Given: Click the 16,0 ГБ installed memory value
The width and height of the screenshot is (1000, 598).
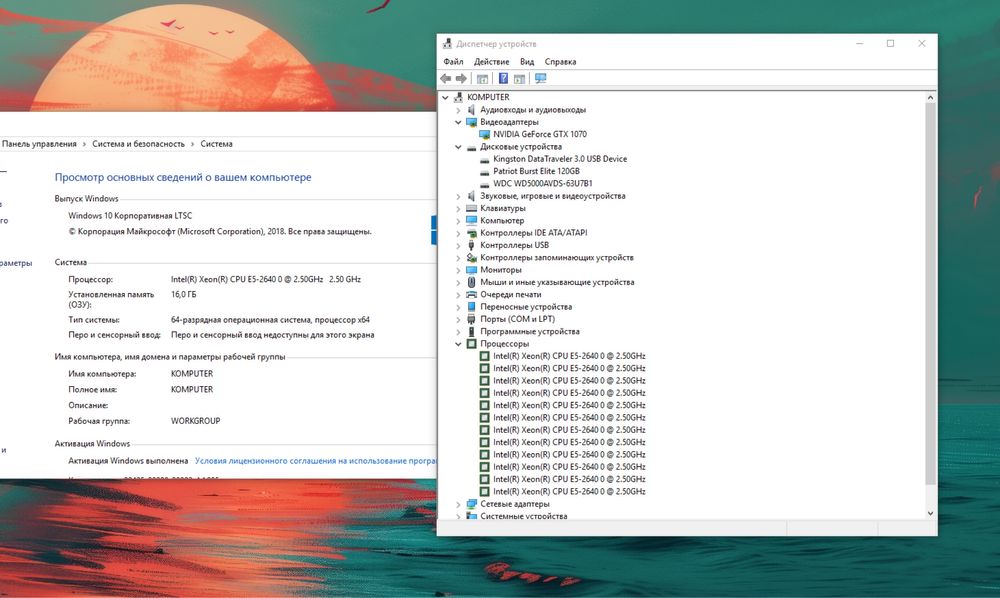Looking at the screenshot, I should pyautogui.click(x=184, y=295).
